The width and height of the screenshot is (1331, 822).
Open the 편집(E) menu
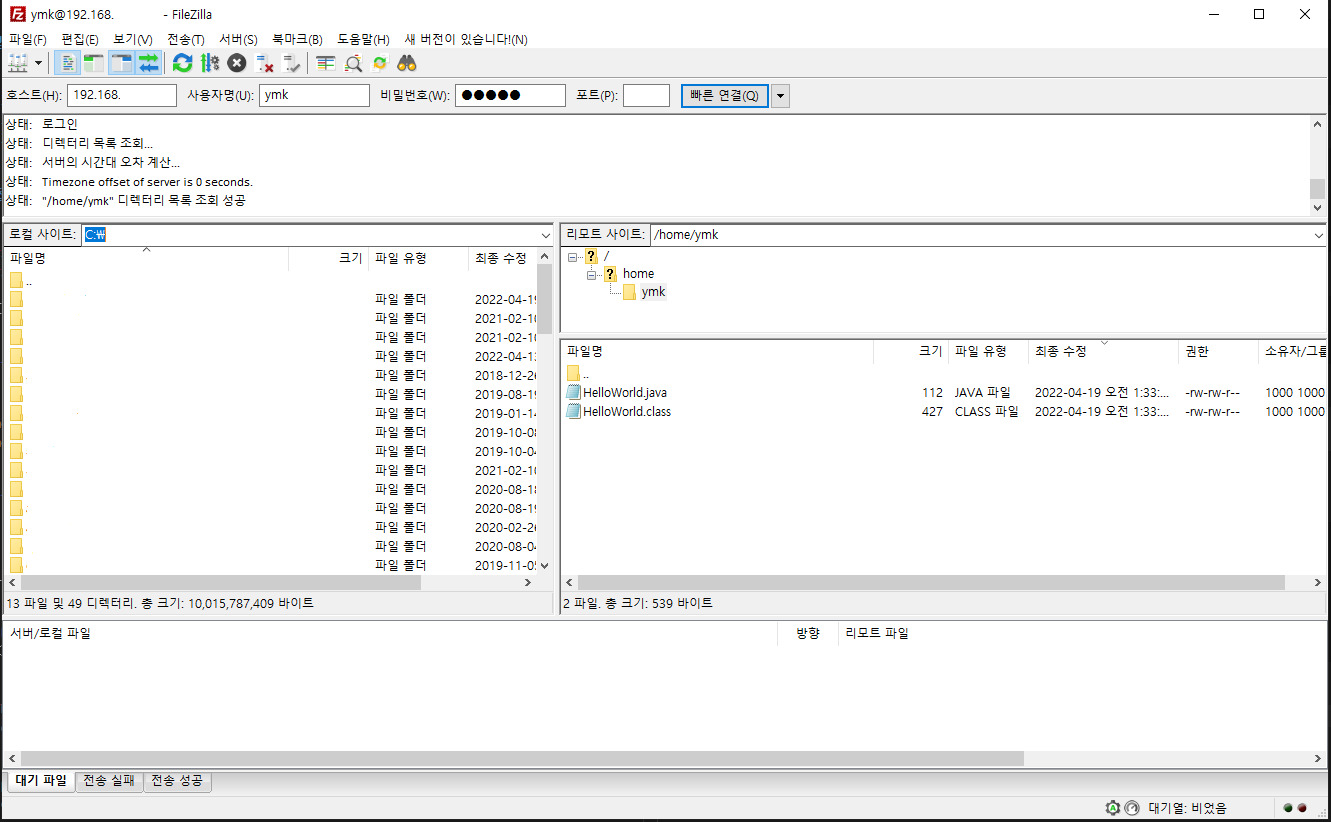(x=80, y=39)
